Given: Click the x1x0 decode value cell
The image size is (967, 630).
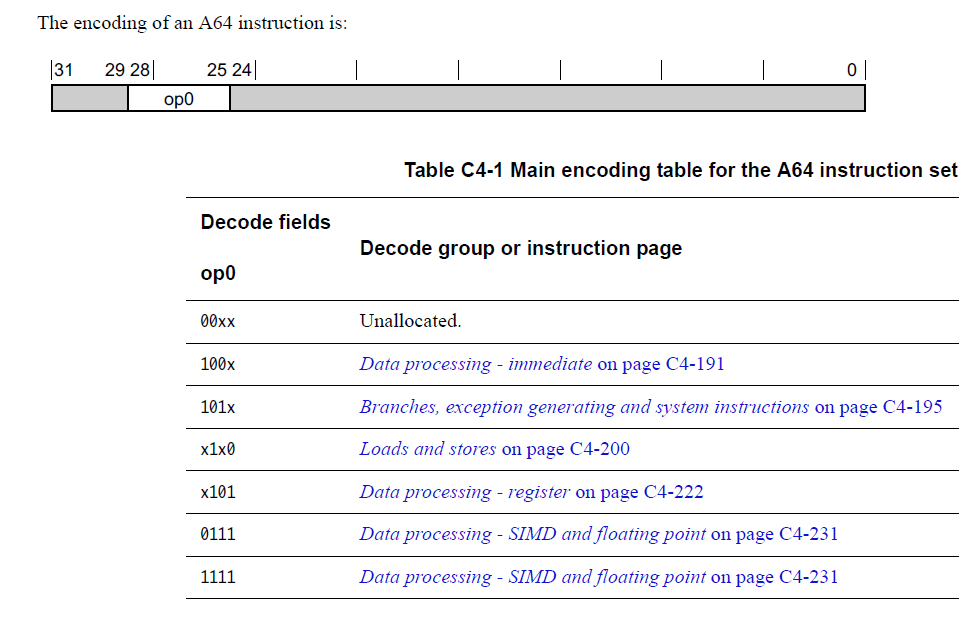Looking at the screenshot, I should click(x=218, y=450).
